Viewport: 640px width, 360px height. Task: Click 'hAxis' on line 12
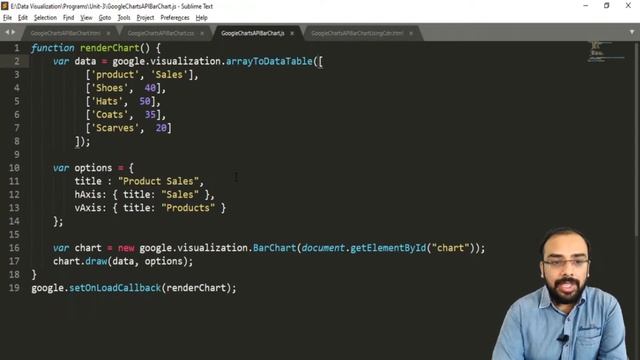(88, 195)
